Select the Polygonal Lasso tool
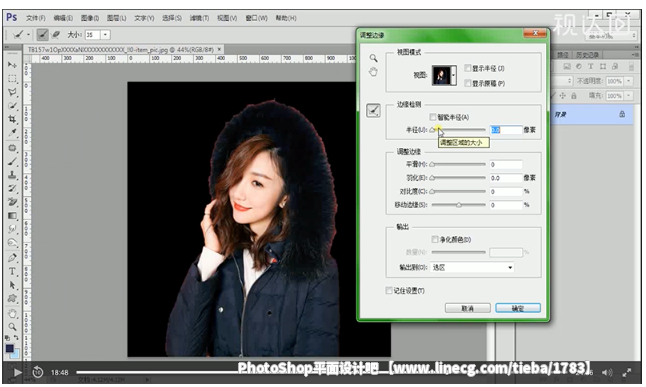This screenshot has width=646, height=387. 12,92
